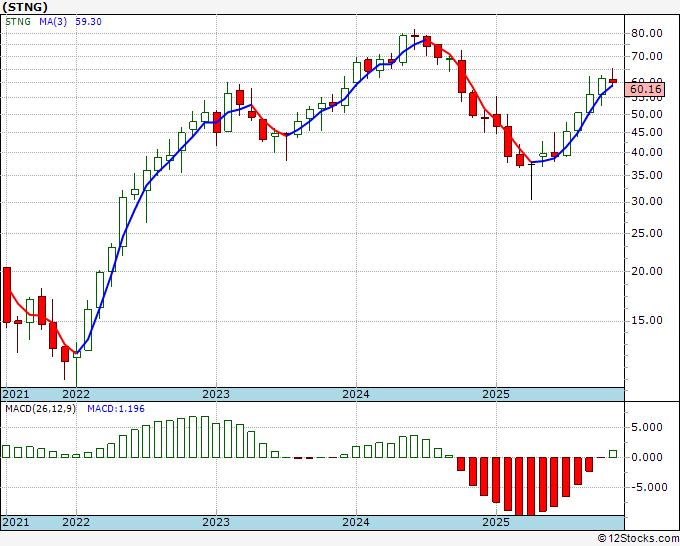Click the 2021 label on price chart axis
The width and height of the screenshot is (680, 546).
point(16,394)
